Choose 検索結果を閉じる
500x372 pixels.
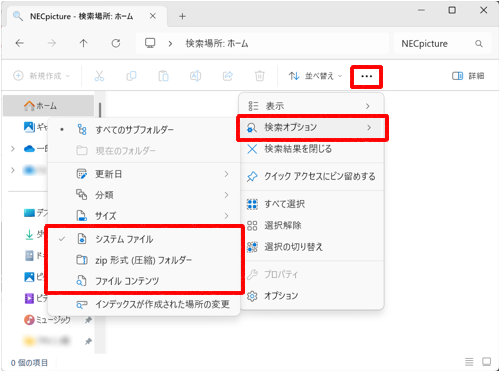pyautogui.click(x=311, y=149)
